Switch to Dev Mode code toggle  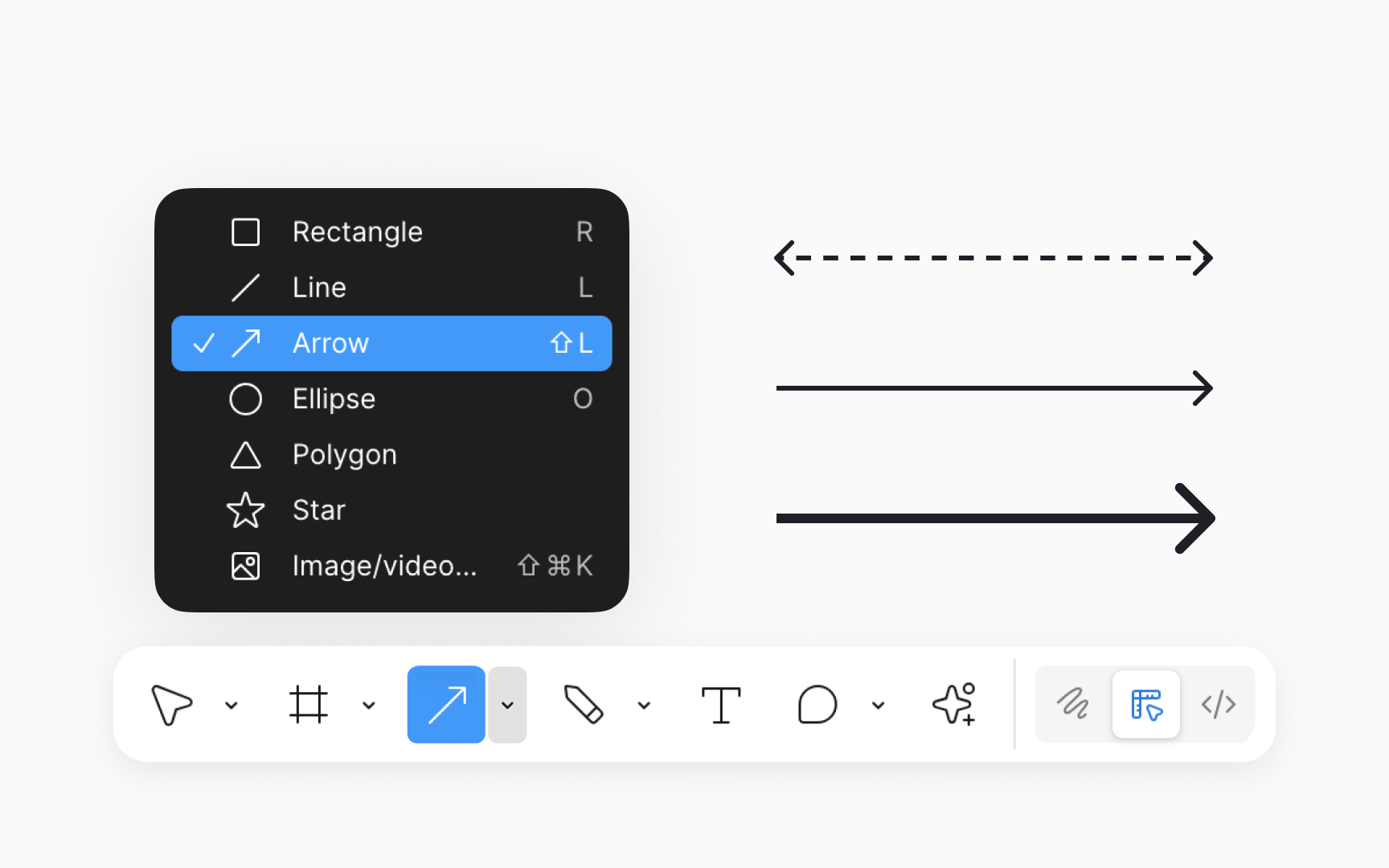click(1219, 704)
